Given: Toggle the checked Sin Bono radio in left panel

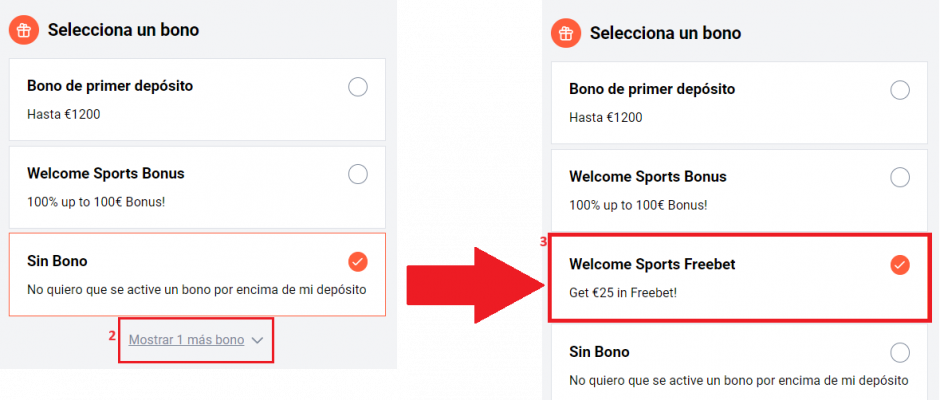Looking at the screenshot, I should tap(358, 262).
